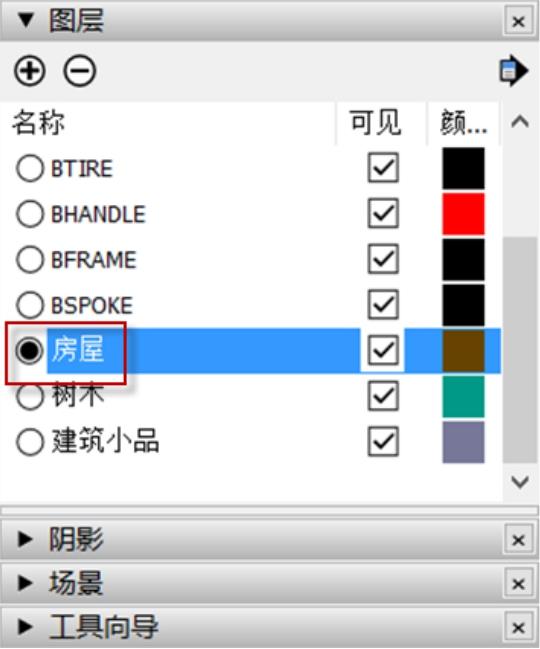Close the 阴影 panel

(x=518, y=540)
